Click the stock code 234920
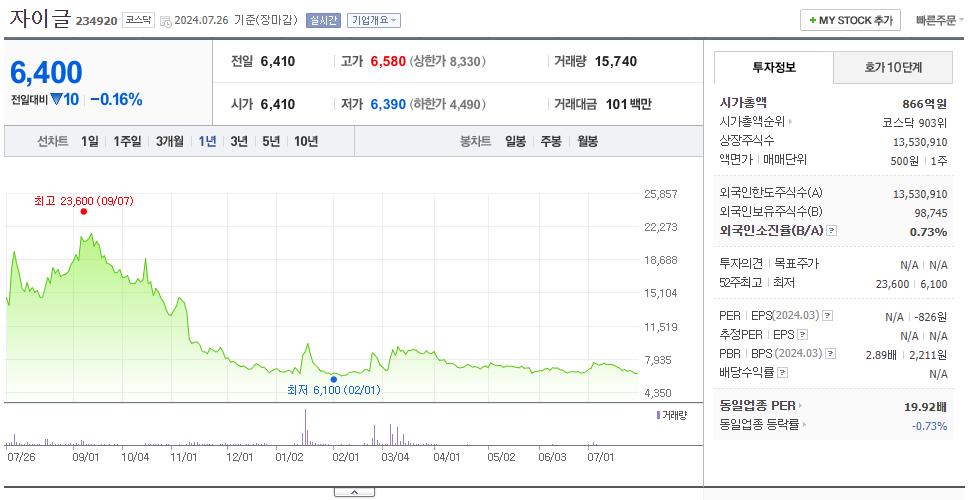The width and height of the screenshot is (968, 500). (96, 21)
